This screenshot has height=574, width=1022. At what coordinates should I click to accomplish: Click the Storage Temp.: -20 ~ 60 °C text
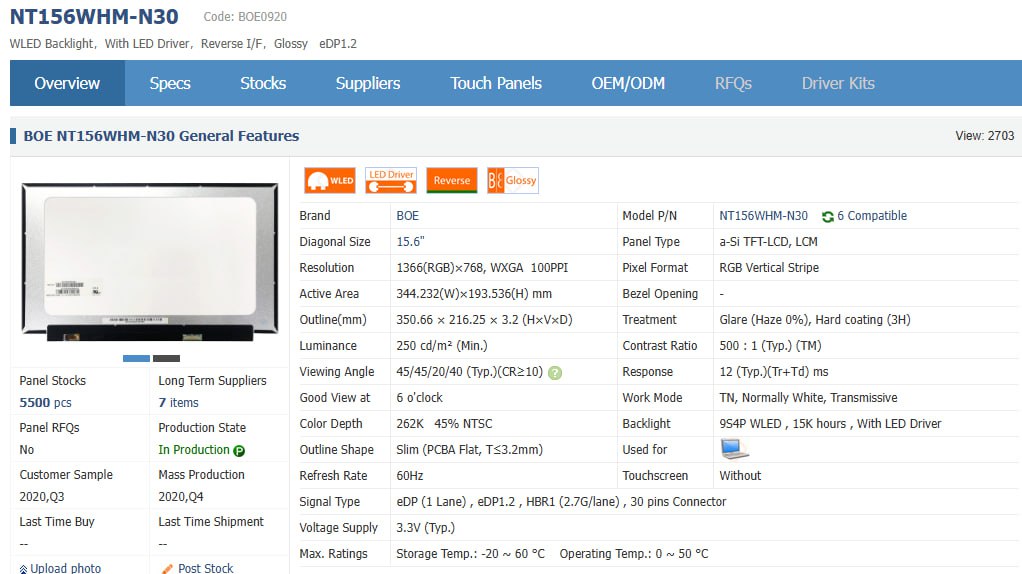click(471, 554)
